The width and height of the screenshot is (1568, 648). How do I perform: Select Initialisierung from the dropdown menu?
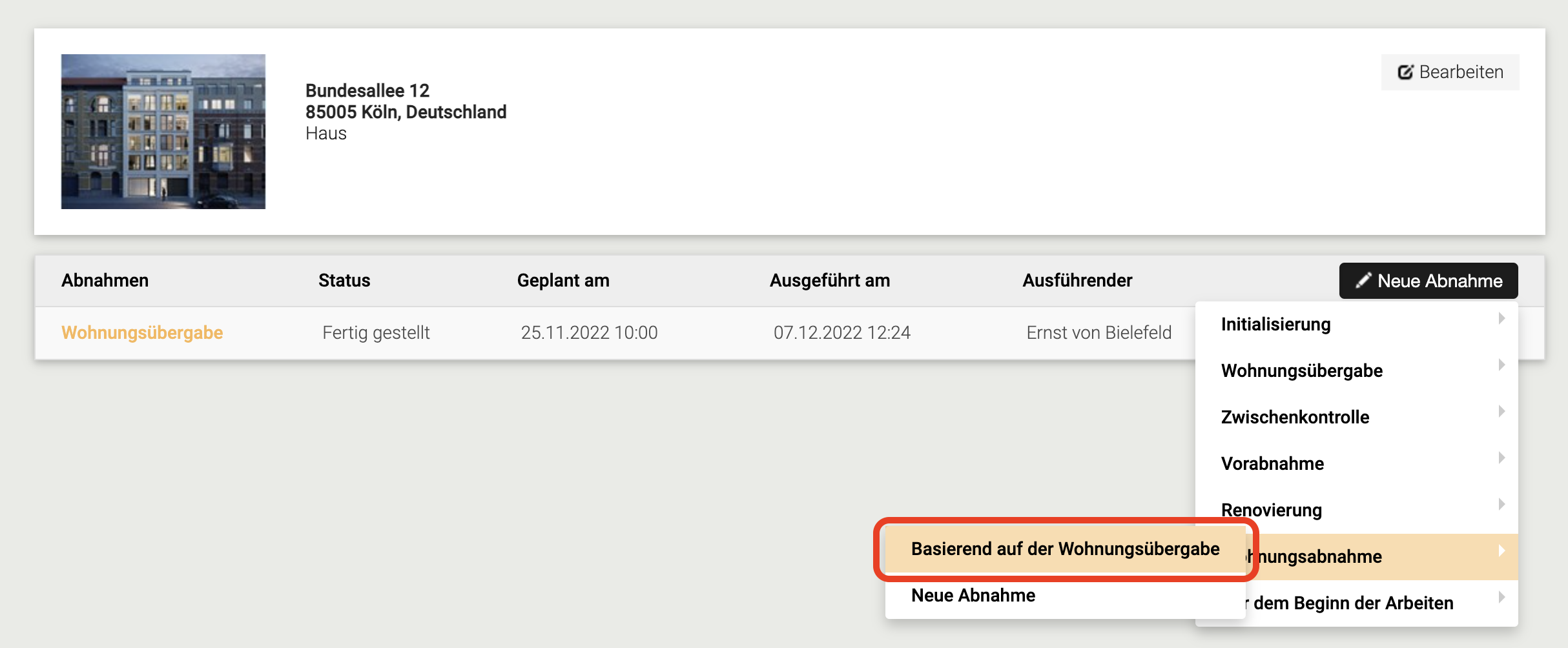click(1276, 325)
